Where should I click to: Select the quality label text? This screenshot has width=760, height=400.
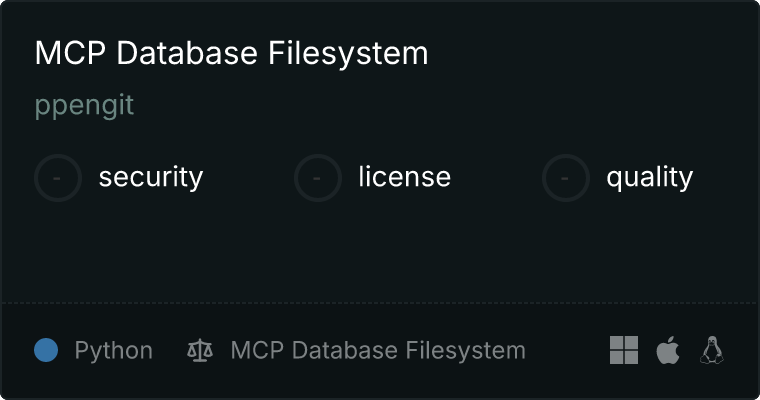pos(649,178)
